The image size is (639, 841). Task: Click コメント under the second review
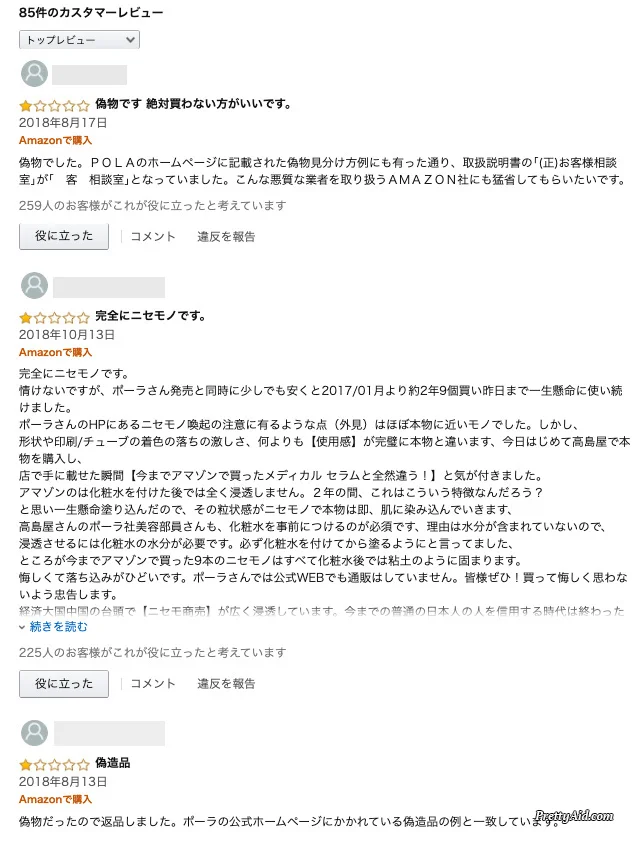click(153, 684)
